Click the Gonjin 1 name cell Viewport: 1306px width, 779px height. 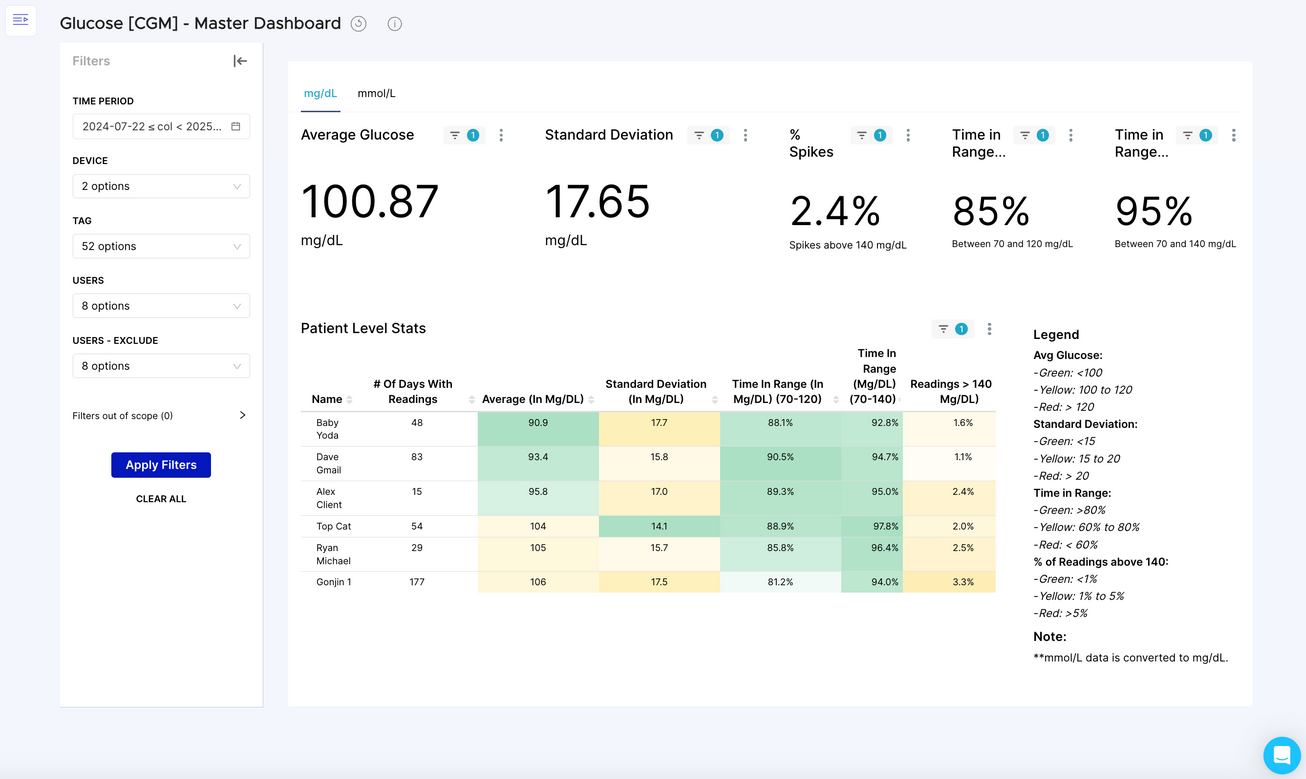tap(333, 582)
